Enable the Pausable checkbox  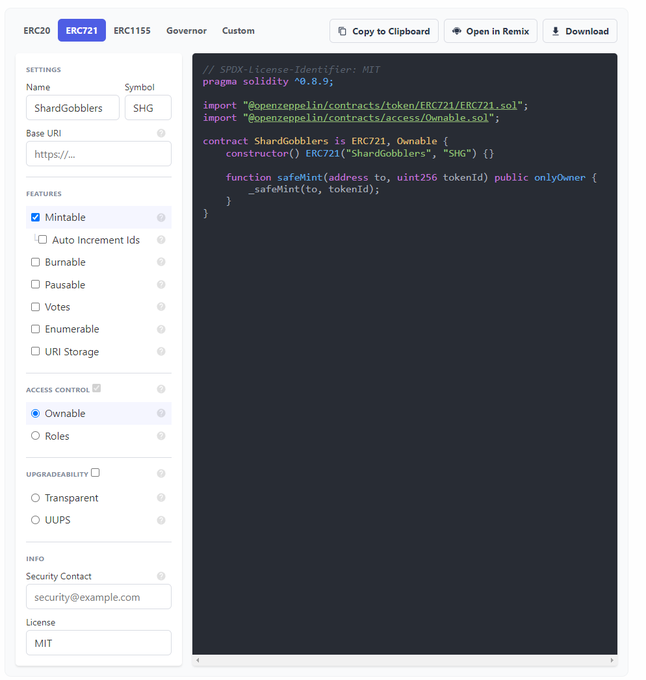36,284
